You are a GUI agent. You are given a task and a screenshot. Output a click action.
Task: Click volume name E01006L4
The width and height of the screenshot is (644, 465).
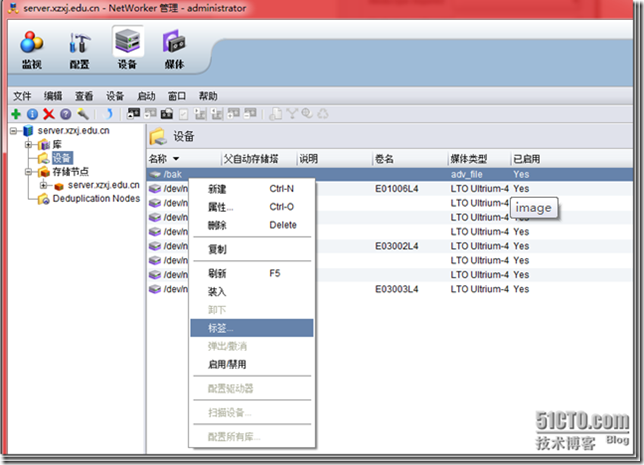tap(397, 189)
